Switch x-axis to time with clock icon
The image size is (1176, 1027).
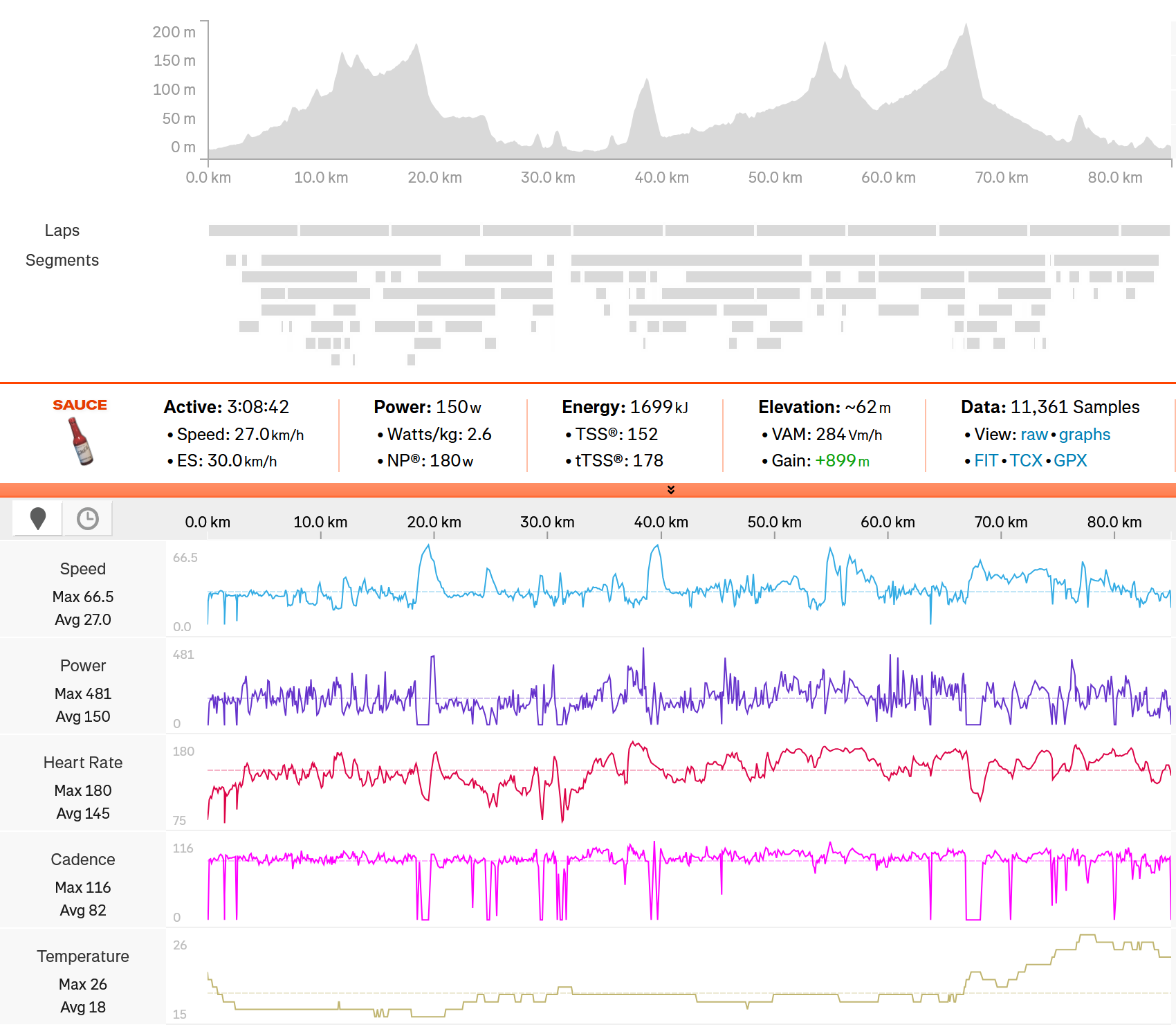tap(88, 518)
